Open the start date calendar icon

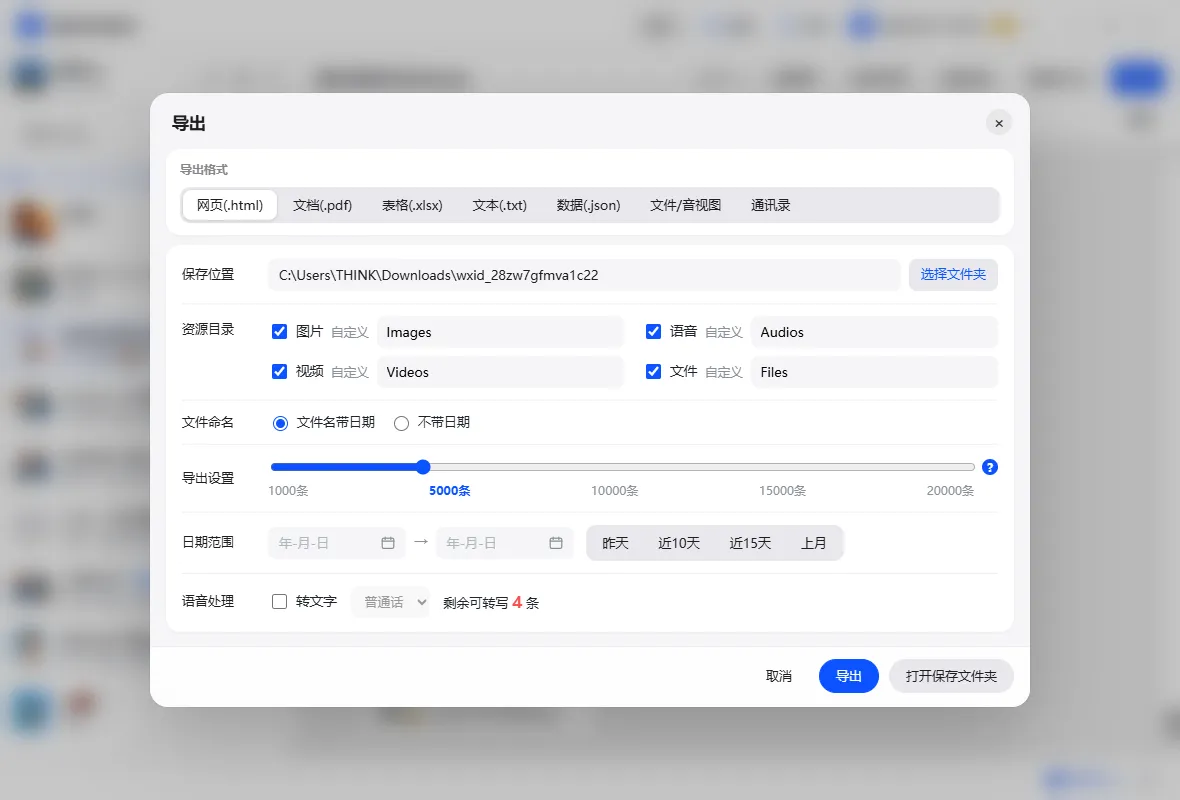[x=388, y=543]
